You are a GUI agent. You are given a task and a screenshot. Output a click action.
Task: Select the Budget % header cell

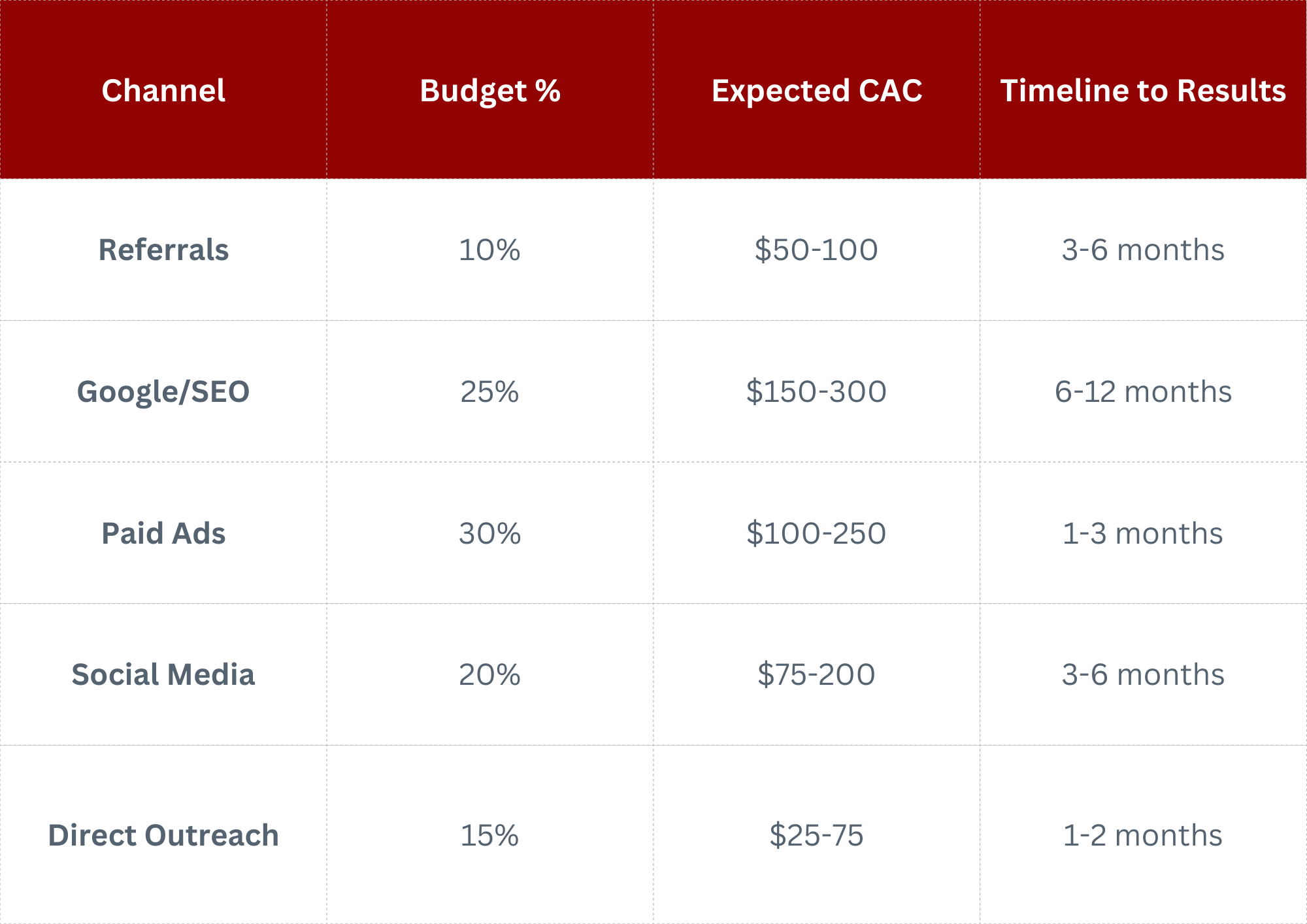(x=489, y=90)
